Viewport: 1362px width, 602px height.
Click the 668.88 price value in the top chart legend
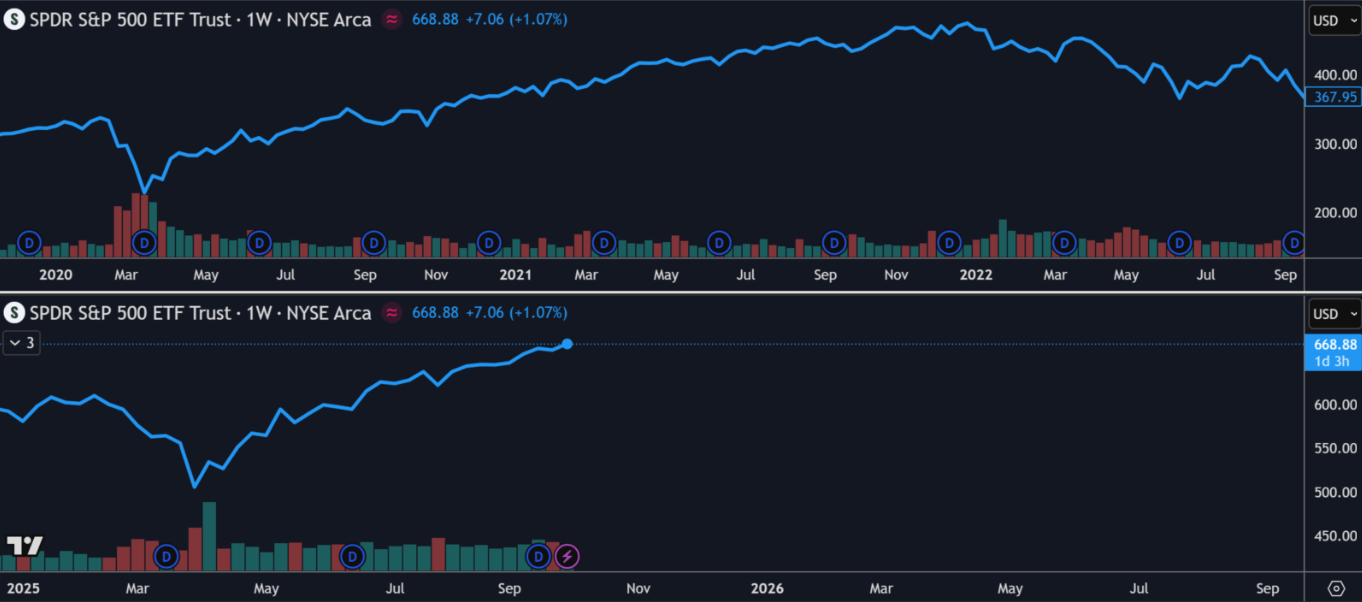click(435, 20)
